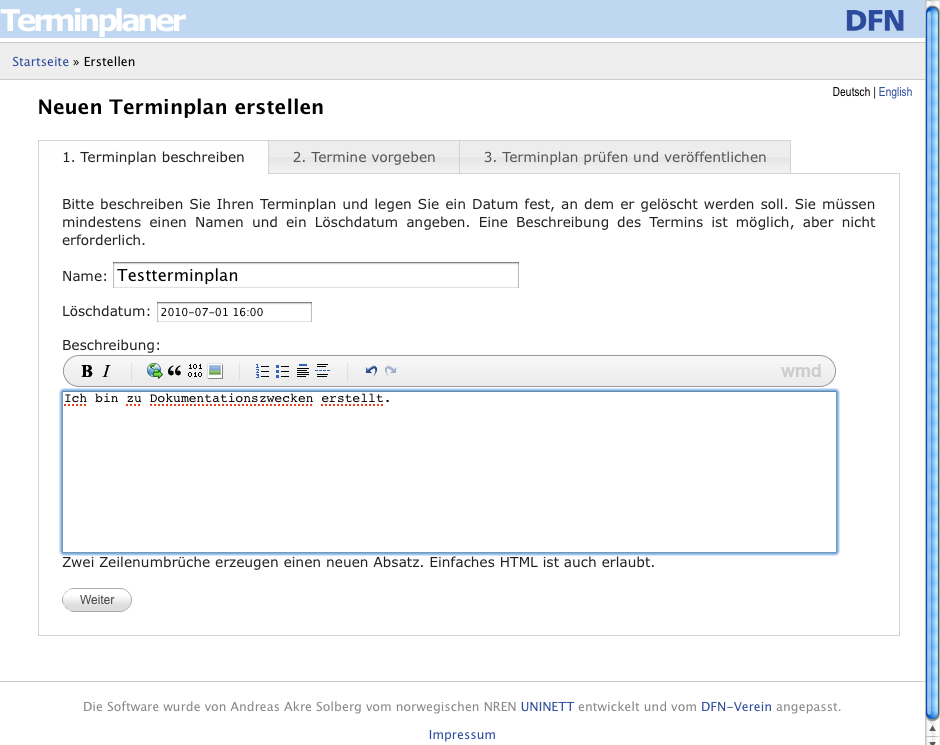This screenshot has width=940, height=745.
Task: Insert code sample with 101010 icon
Action: 195,371
